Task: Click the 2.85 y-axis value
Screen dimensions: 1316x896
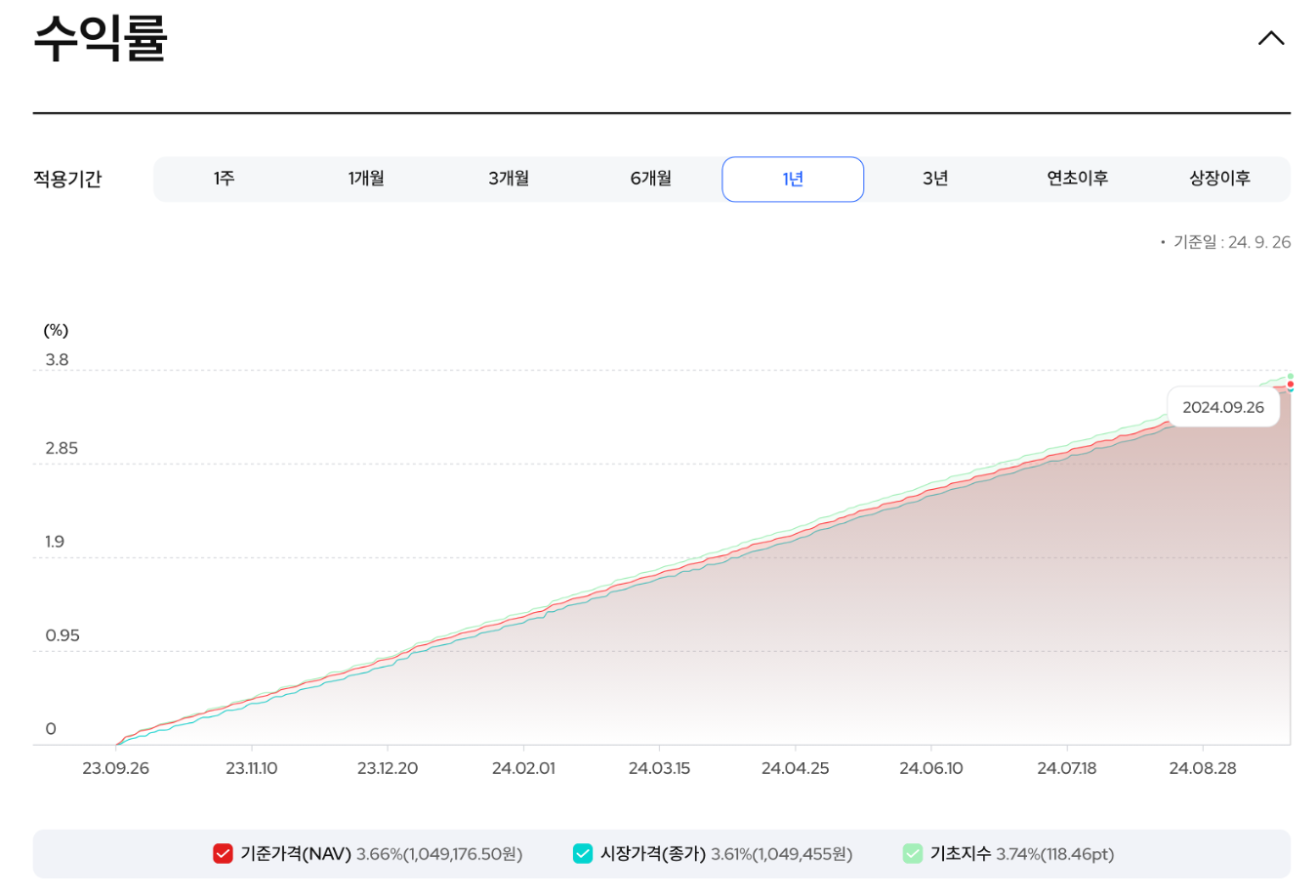Action: [62, 449]
